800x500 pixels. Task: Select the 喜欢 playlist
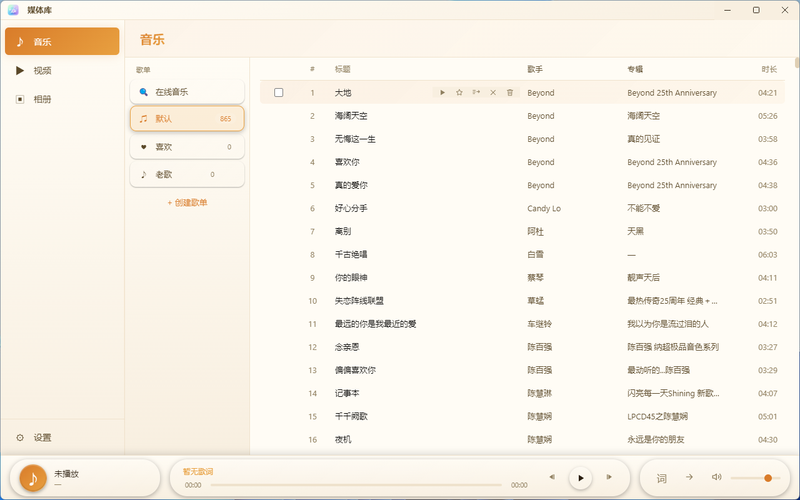click(x=187, y=146)
